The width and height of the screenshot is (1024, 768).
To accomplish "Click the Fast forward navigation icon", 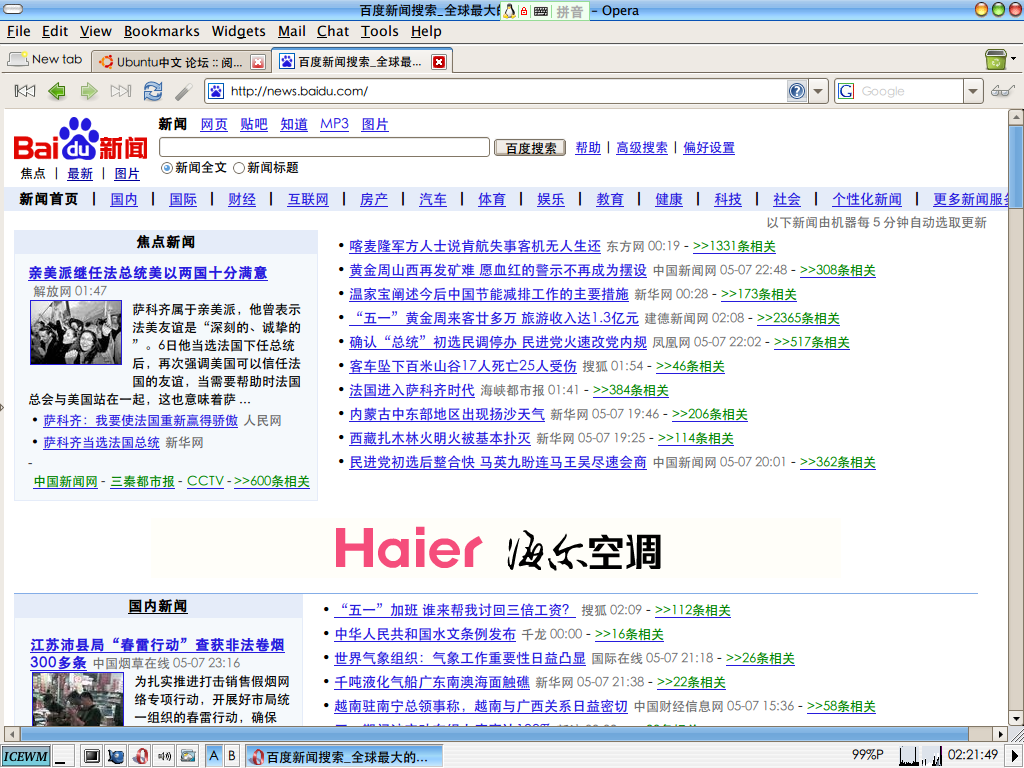I will coord(121,91).
